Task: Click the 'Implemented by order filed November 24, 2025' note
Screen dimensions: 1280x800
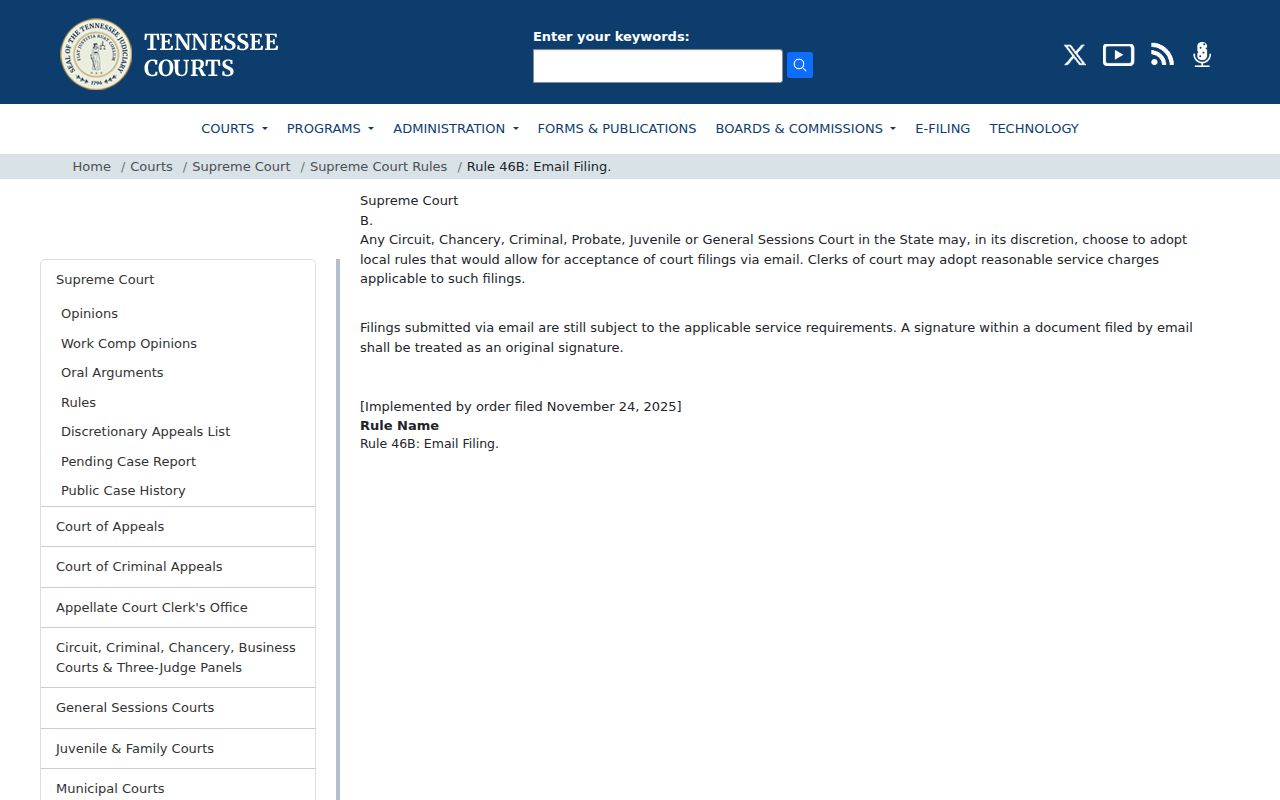Action: coord(520,407)
